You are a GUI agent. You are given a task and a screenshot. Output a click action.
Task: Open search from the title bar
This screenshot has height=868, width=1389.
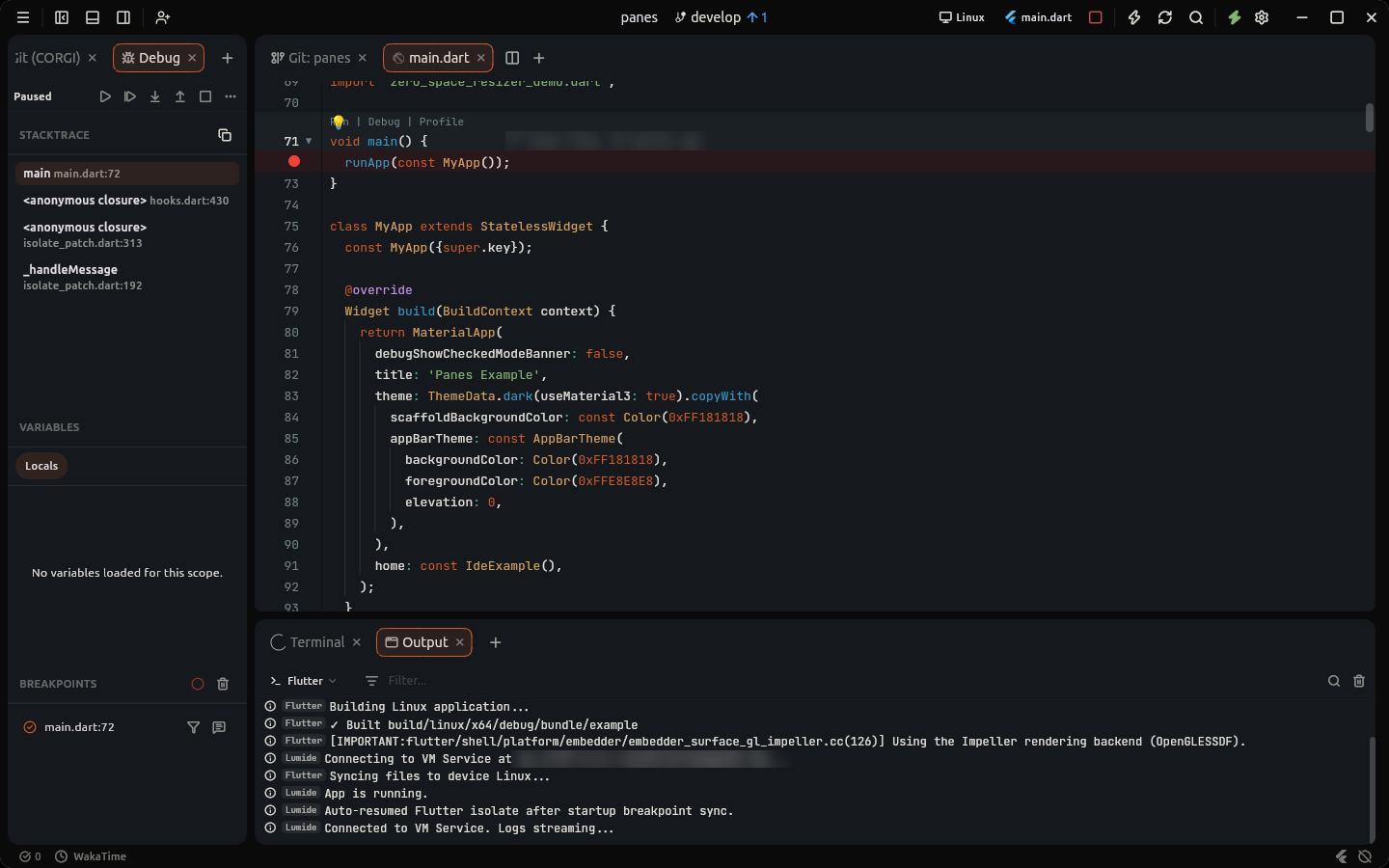click(1196, 17)
